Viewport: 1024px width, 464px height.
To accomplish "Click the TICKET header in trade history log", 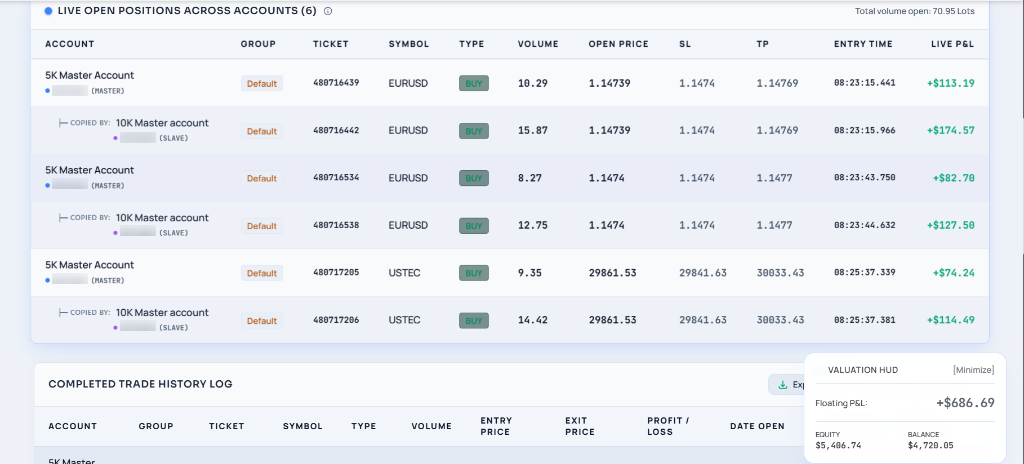I will click(x=227, y=426).
